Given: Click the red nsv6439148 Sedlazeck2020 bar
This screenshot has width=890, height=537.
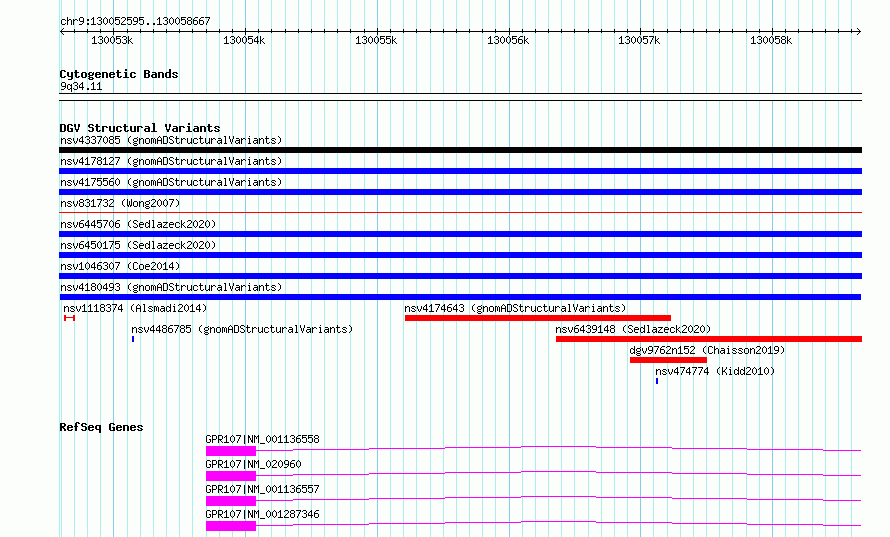Looking at the screenshot, I should (x=709, y=339).
